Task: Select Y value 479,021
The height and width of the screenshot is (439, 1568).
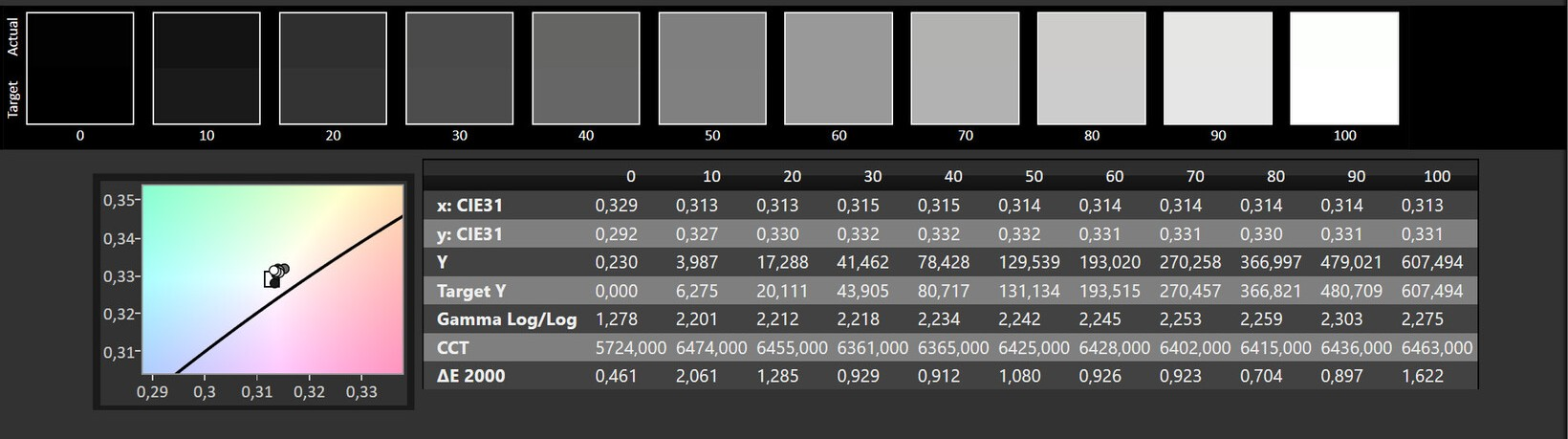Action: (1351, 262)
